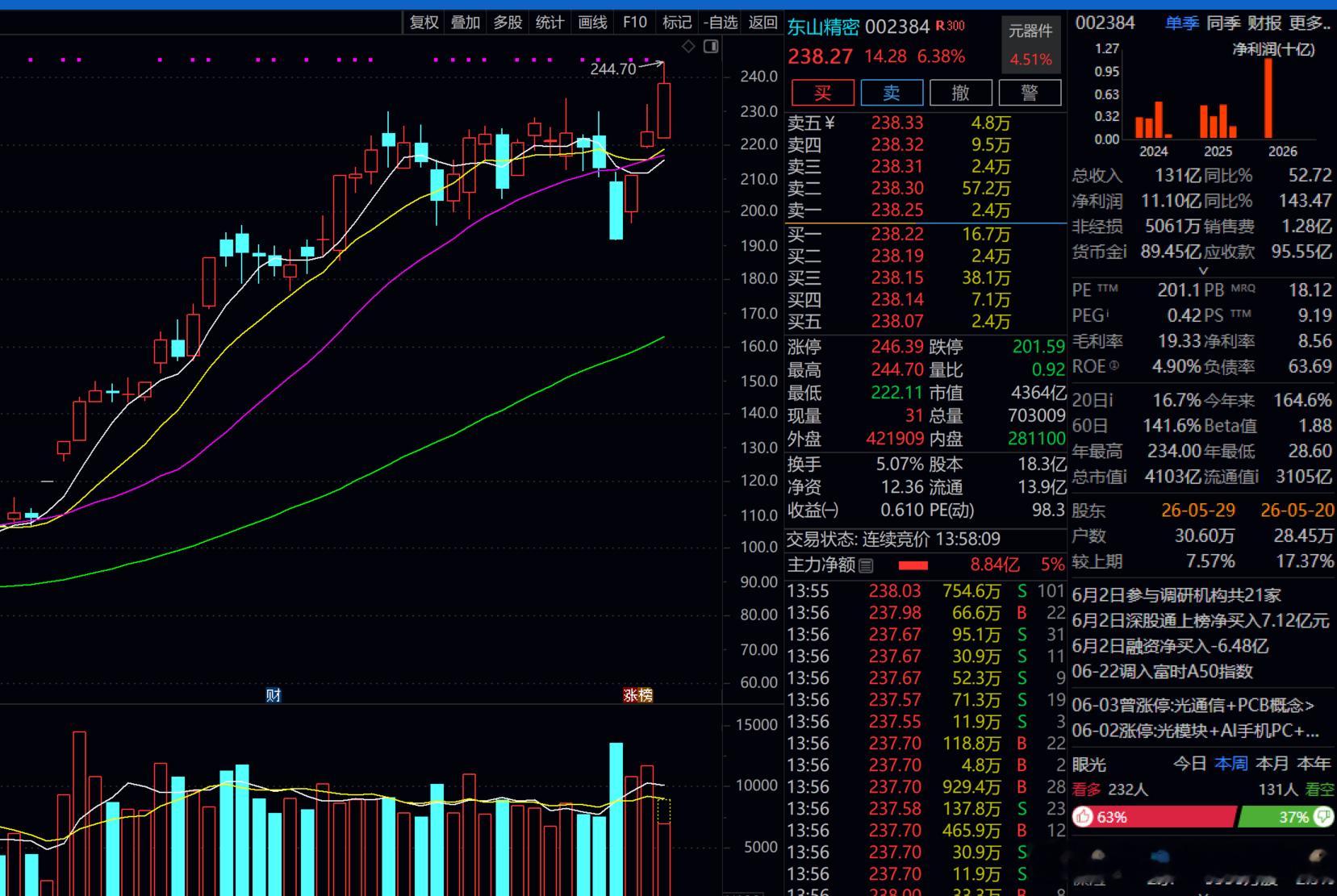Open 06-03曾涨停:光通信+PCB概念 link
This screenshot has height=896, width=1337.
coord(1193,705)
